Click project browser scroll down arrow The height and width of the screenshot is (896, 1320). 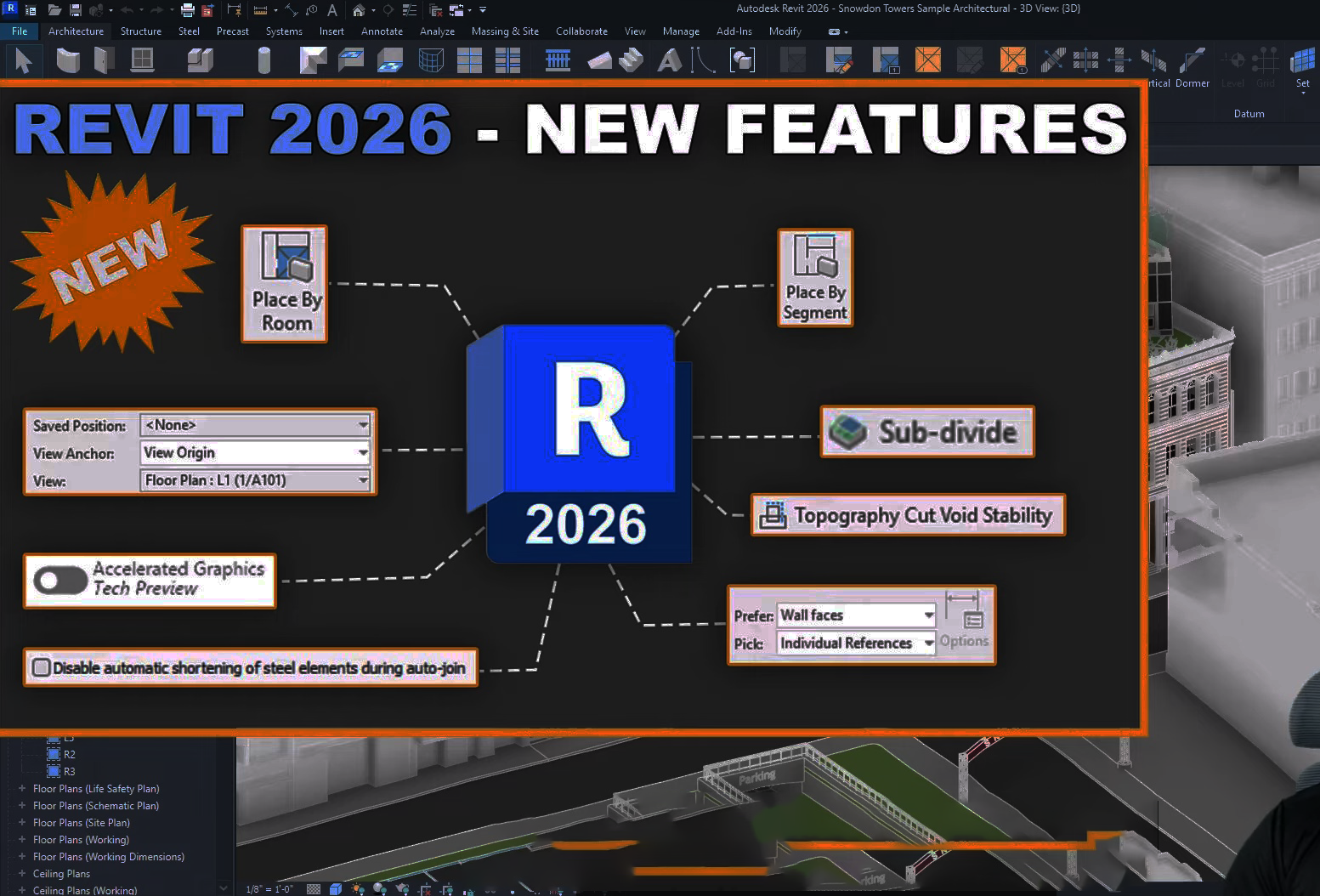(x=224, y=888)
